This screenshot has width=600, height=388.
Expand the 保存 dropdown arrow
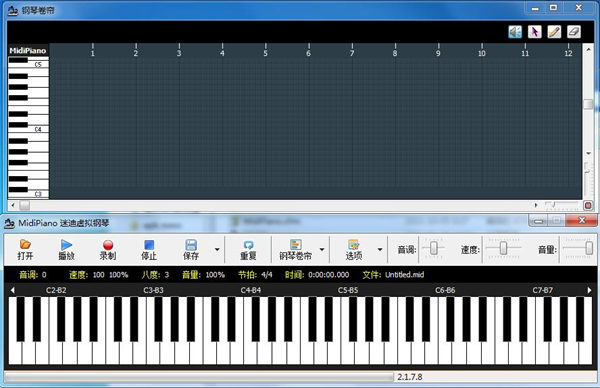217,249
